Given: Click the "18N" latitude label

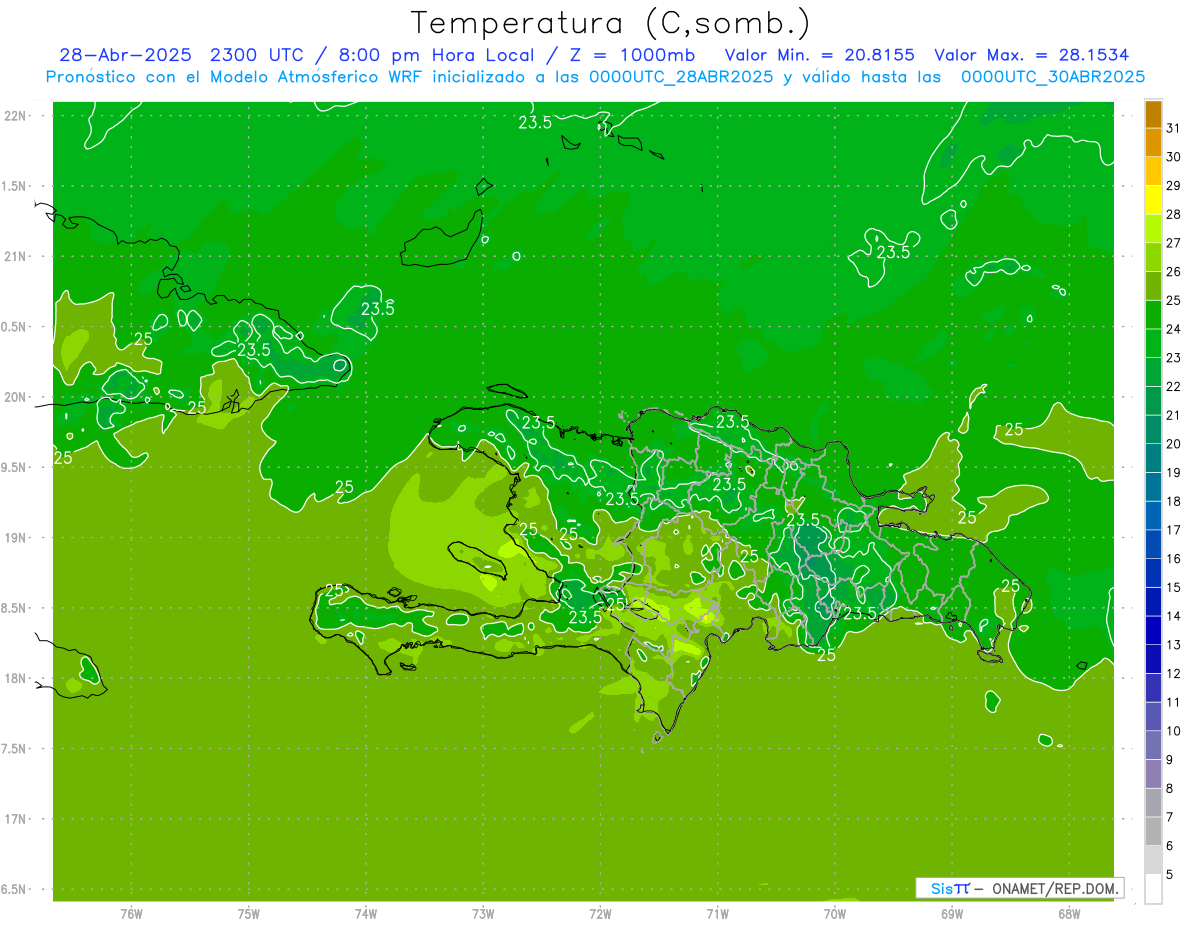Looking at the screenshot, I should 16,678.
